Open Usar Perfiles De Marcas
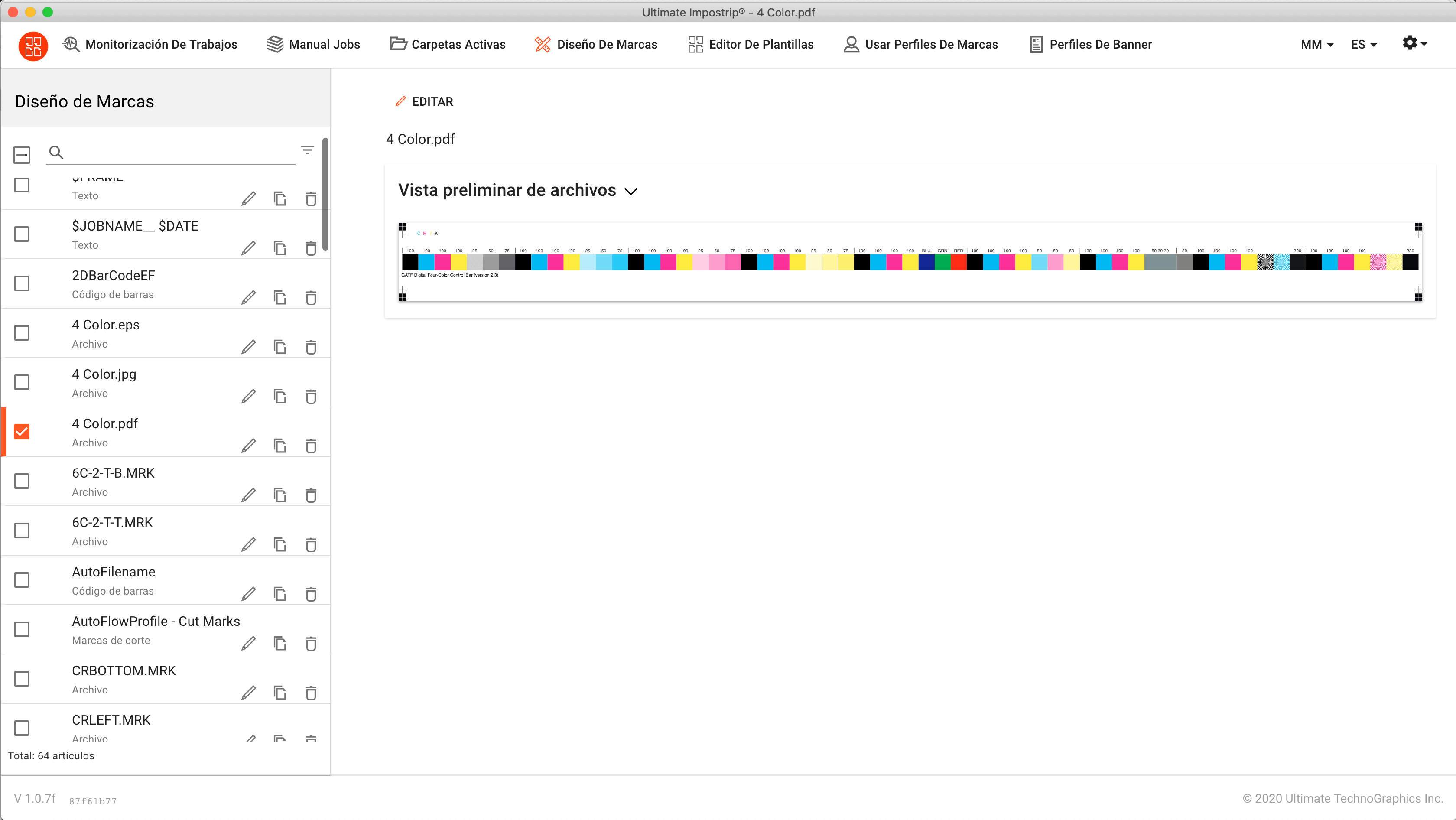Image resolution: width=1456 pixels, height=820 pixels. 921,45
